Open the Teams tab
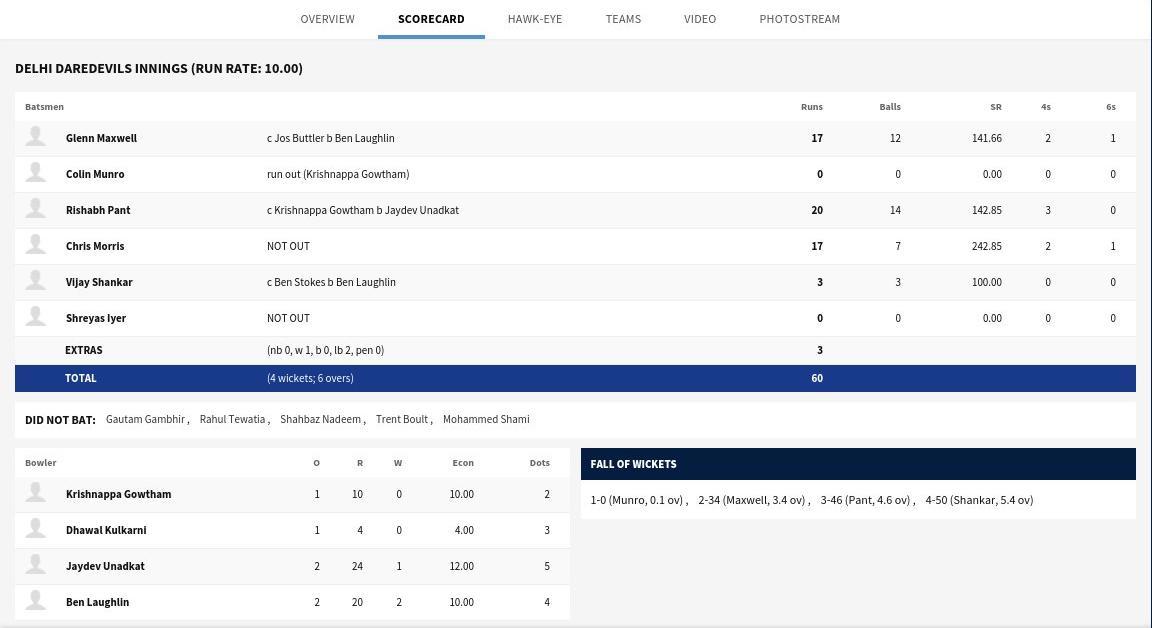This screenshot has height=628, width=1152. (x=623, y=19)
